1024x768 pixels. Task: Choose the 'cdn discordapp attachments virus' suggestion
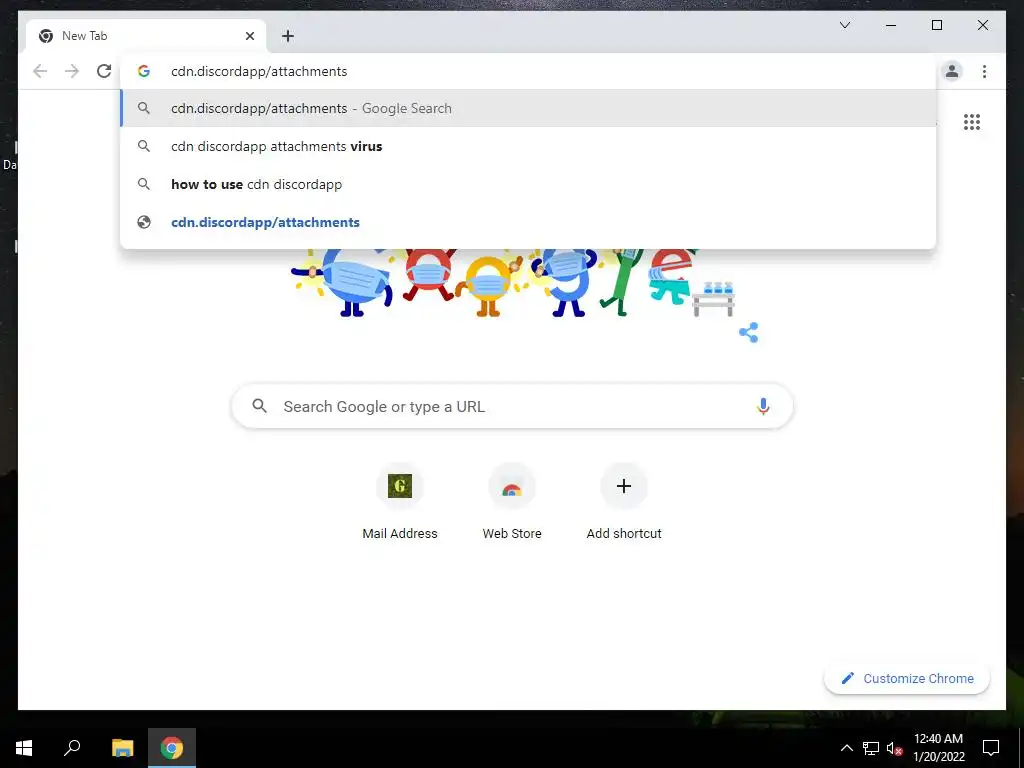coord(528,146)
